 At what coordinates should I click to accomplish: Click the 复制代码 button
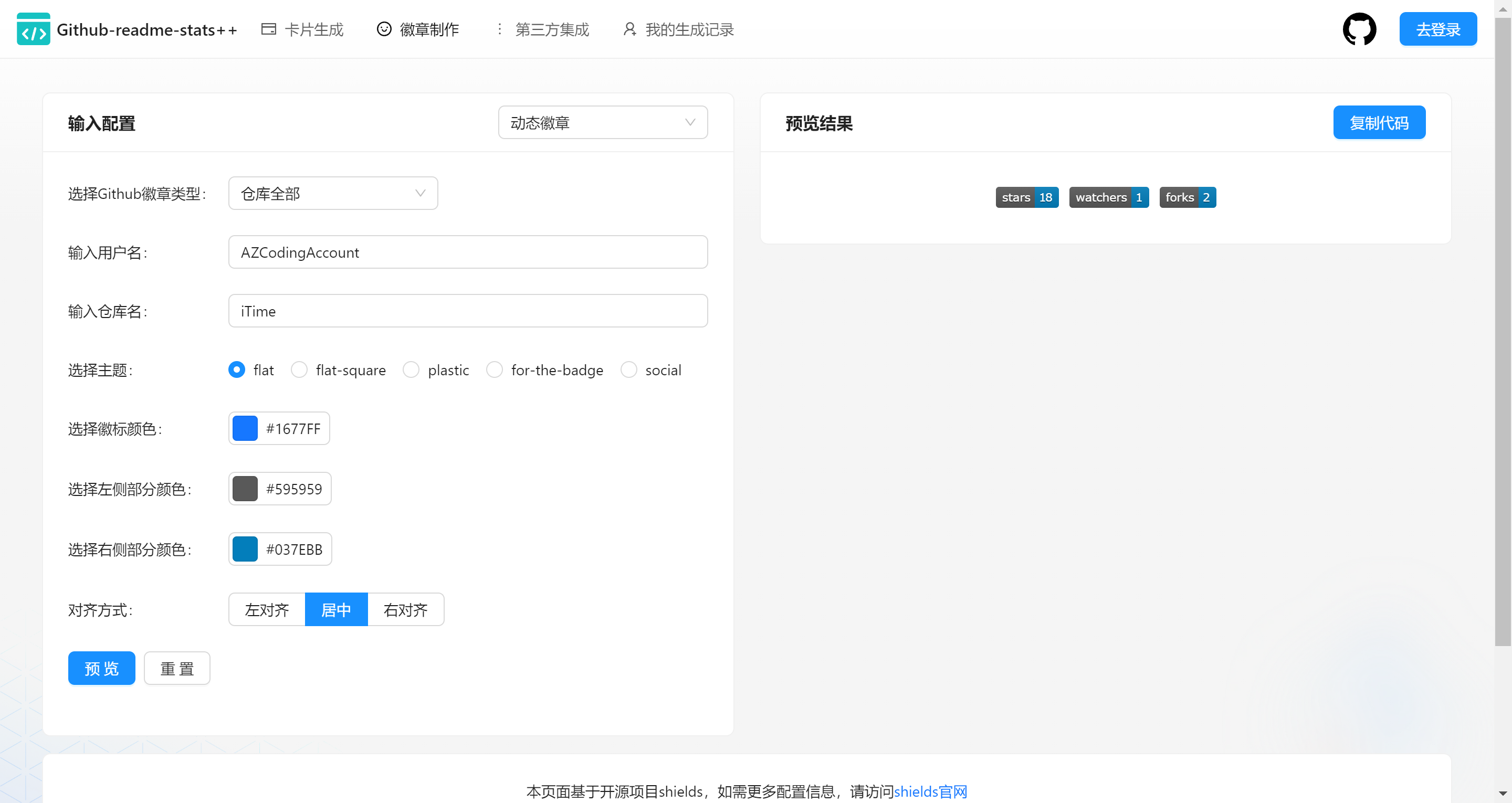[x=1379, y=123]
